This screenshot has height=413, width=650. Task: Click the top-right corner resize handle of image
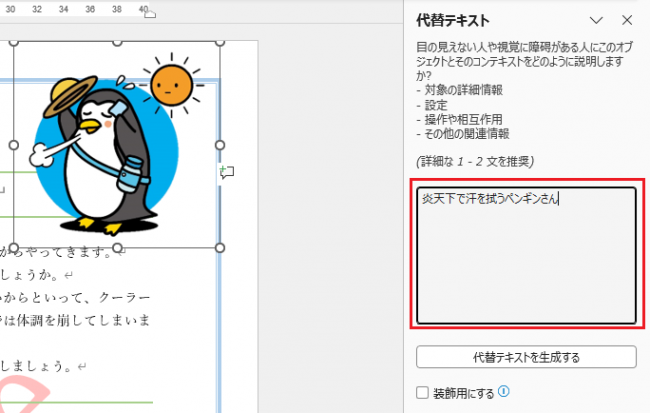[x=220, y=43]
